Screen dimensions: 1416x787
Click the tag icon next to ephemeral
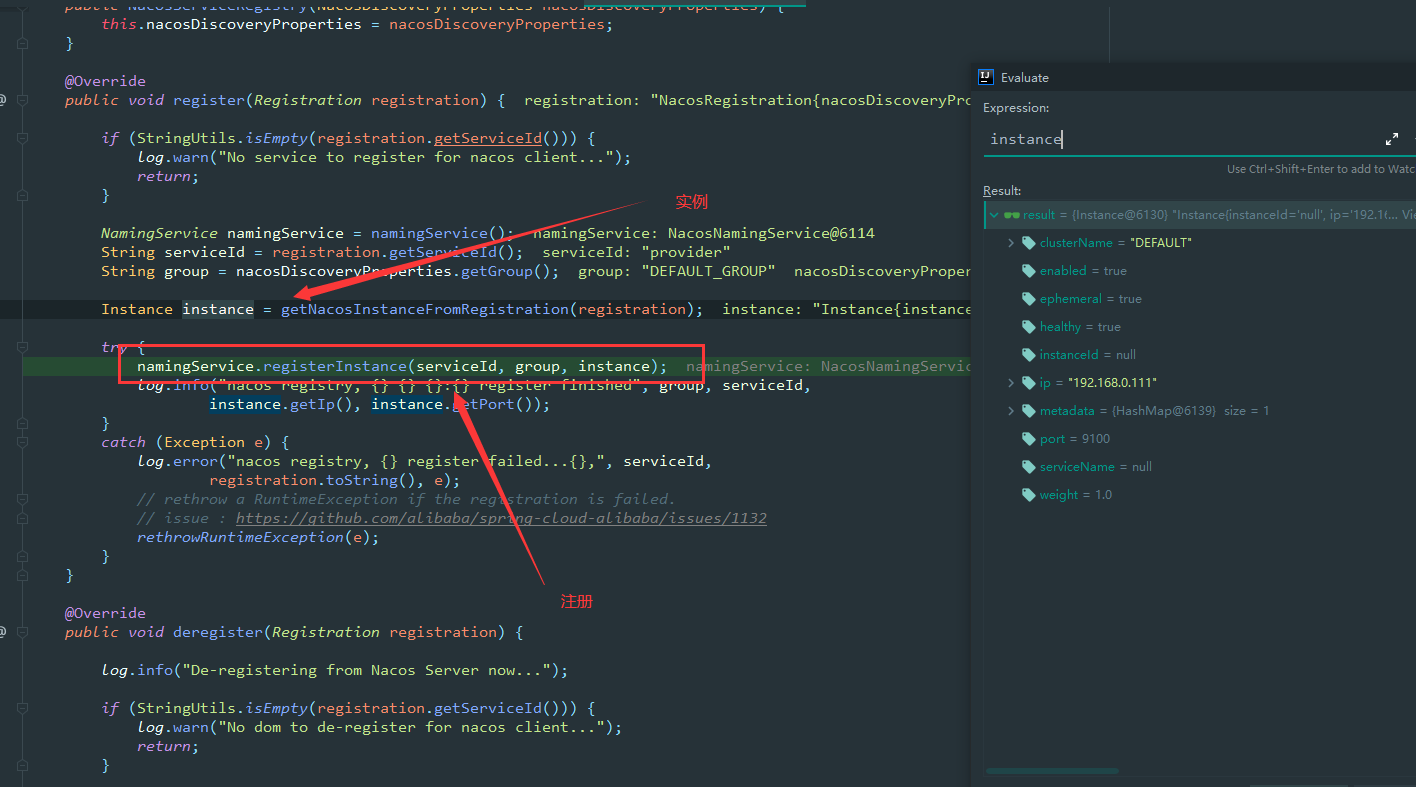click(1028, 299)
